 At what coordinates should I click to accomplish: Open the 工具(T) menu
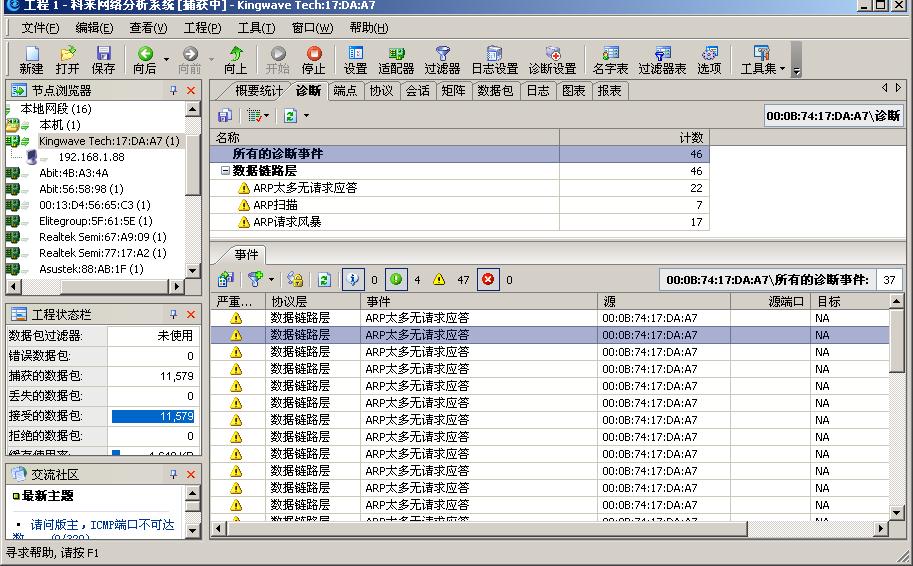(x=256, y=28)
